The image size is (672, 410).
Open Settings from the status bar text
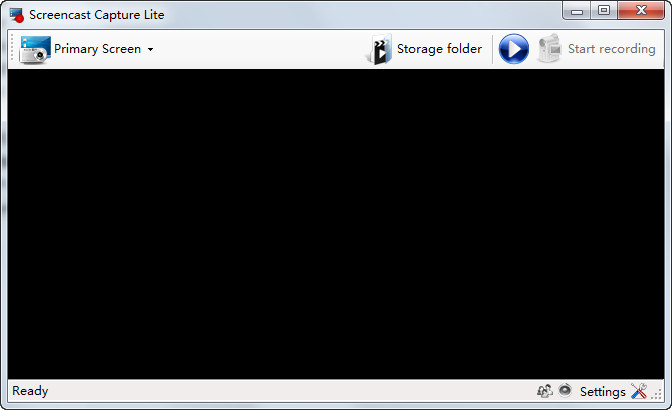pyautogui.click(x=602, y=392)
